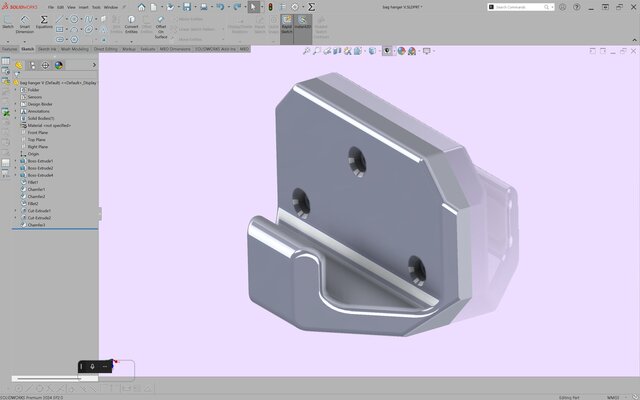Toggle Instant2D mode
Image resolution: width=640 pixels, height=400 pixels.
(x=303, y=24)
